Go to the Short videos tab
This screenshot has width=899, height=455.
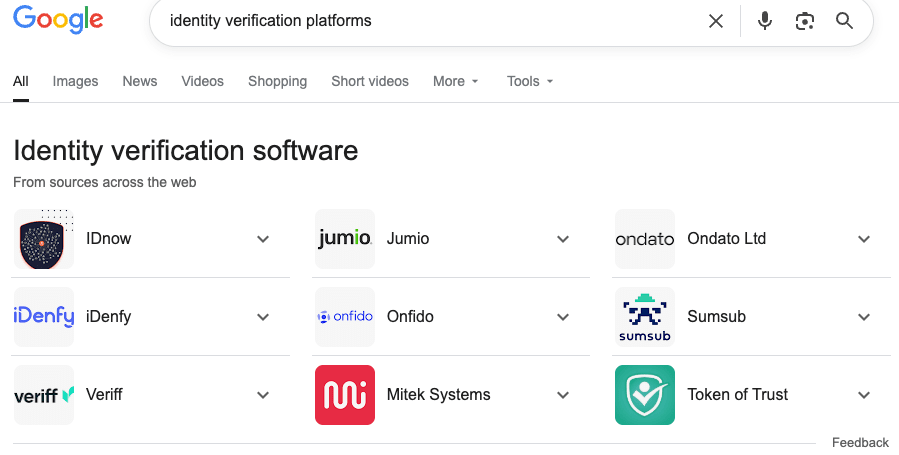370,81
